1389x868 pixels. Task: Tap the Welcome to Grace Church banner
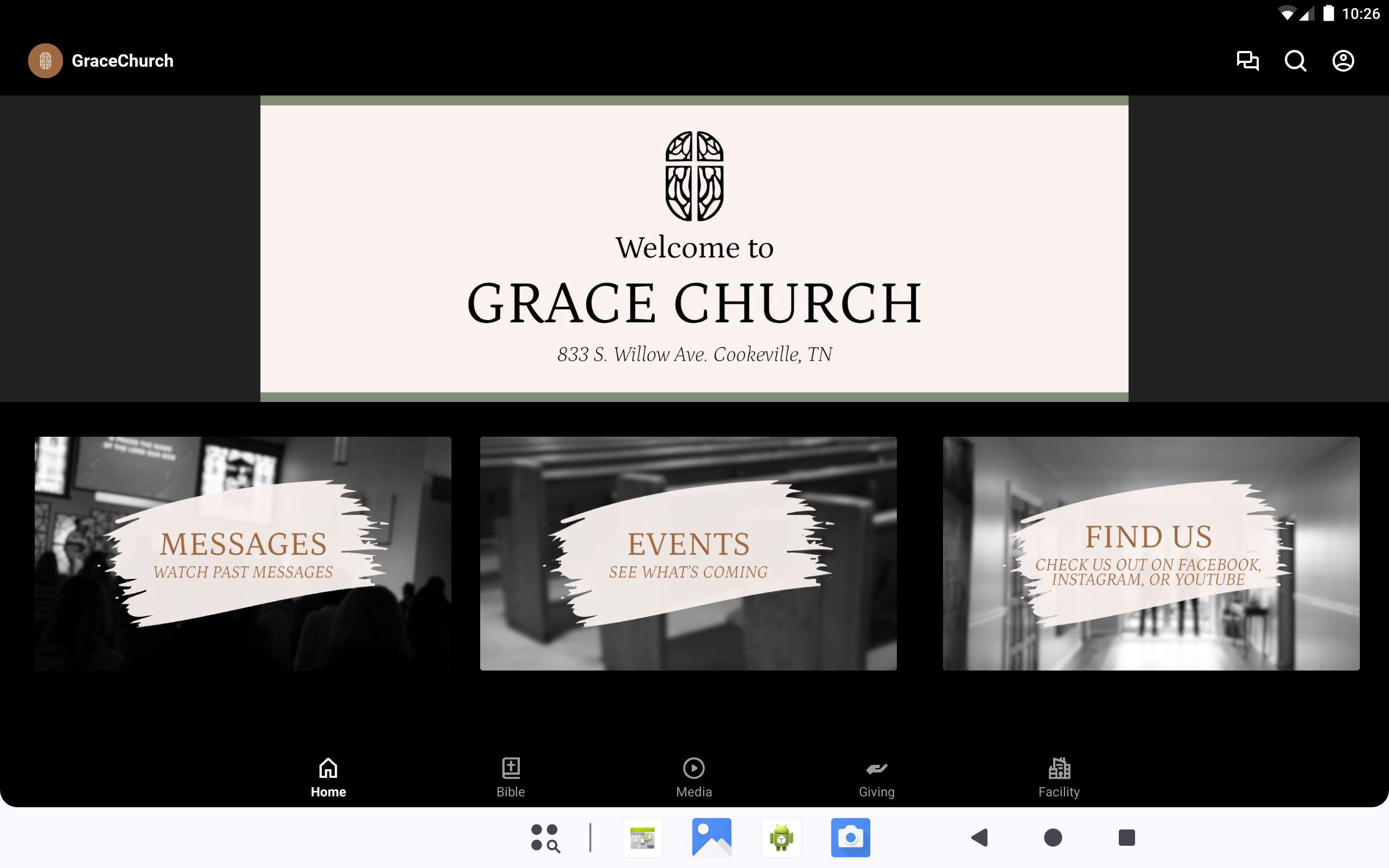pos(694,248)
